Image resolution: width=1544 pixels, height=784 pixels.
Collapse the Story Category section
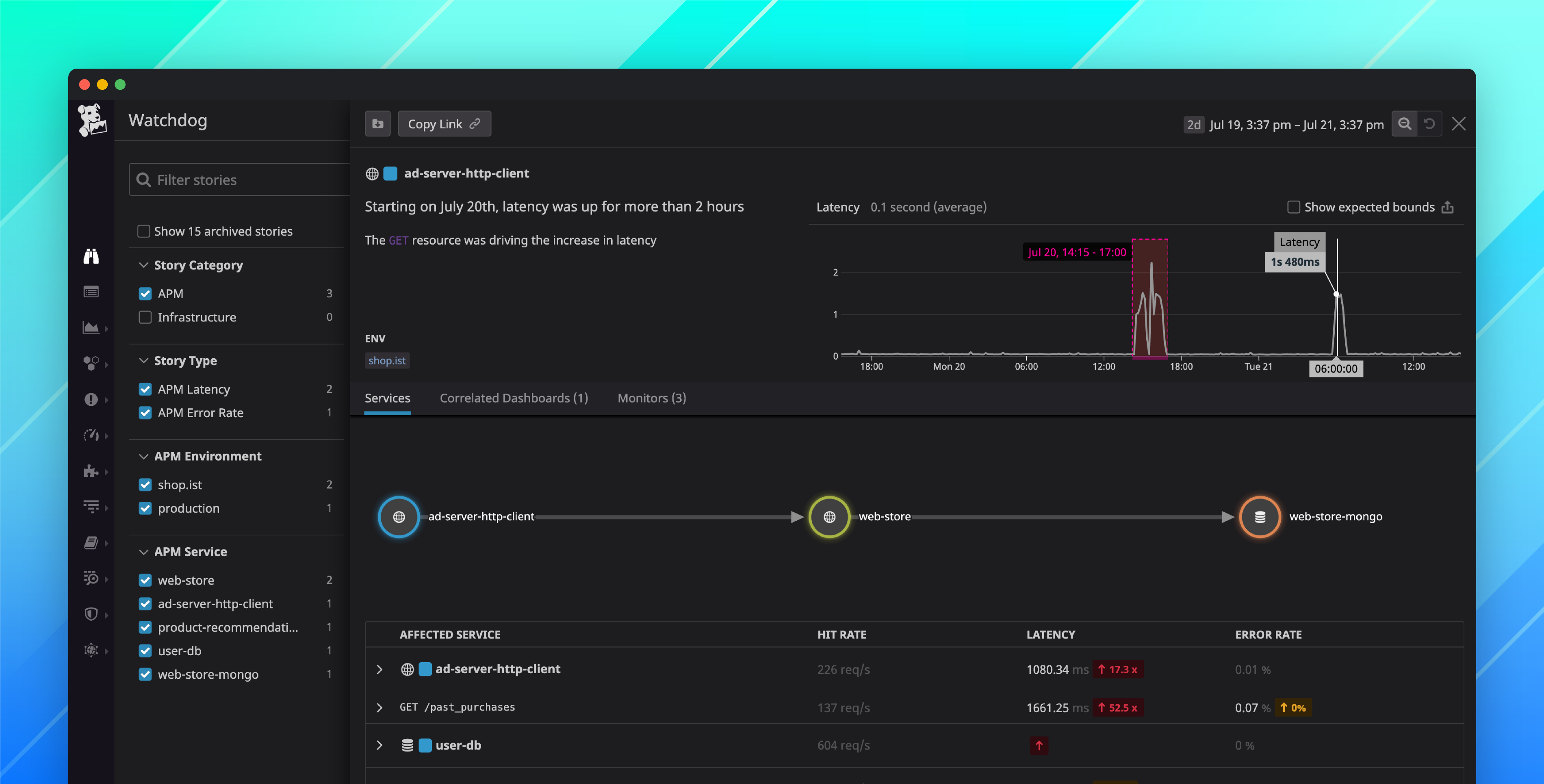143,264
